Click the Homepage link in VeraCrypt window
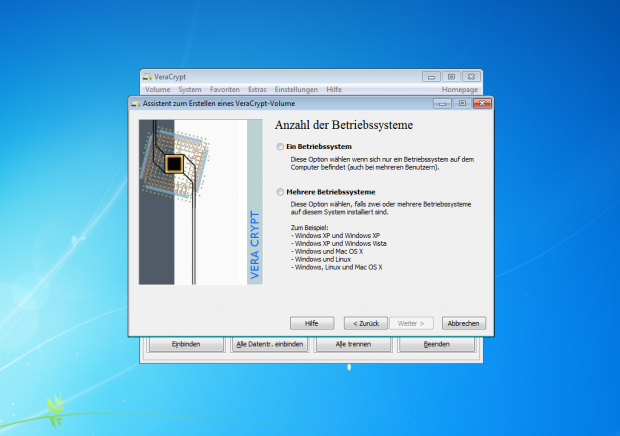620x436 pixels. [459, 90]
